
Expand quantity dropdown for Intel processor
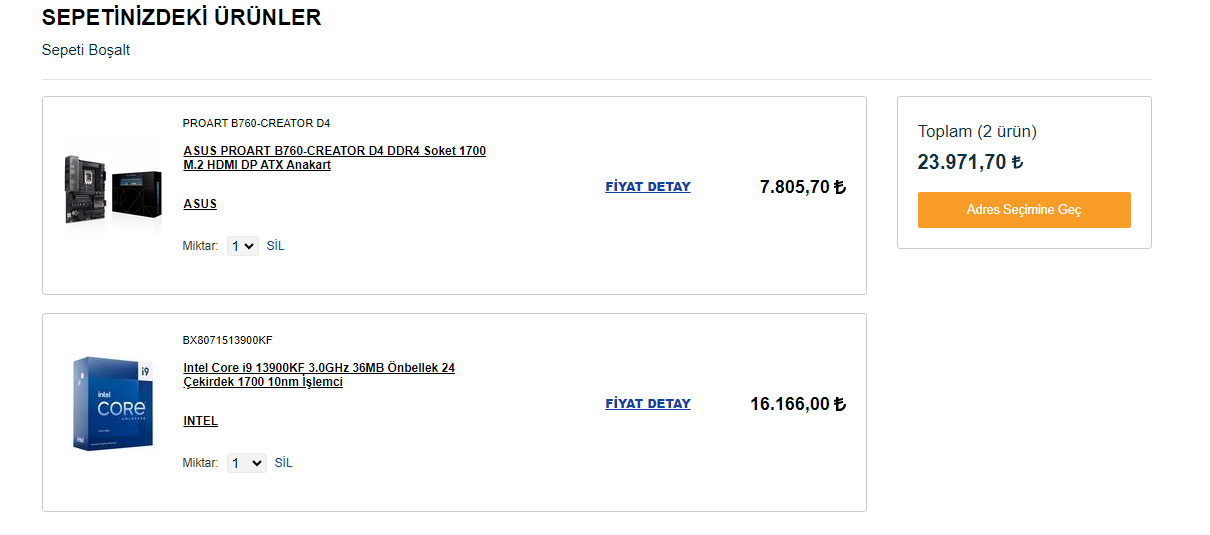247,463
